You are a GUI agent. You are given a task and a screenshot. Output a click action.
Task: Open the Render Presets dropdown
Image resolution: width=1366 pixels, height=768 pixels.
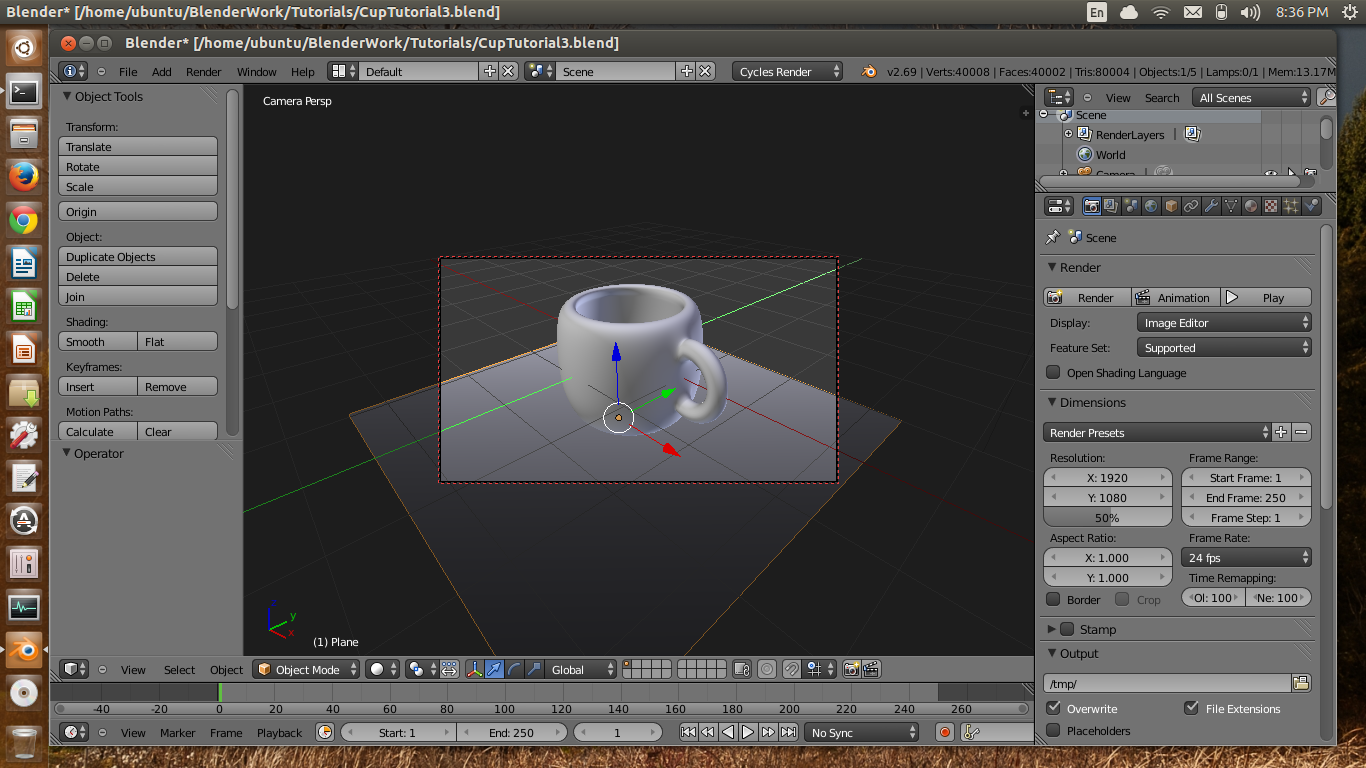[x=1157, y=433]
